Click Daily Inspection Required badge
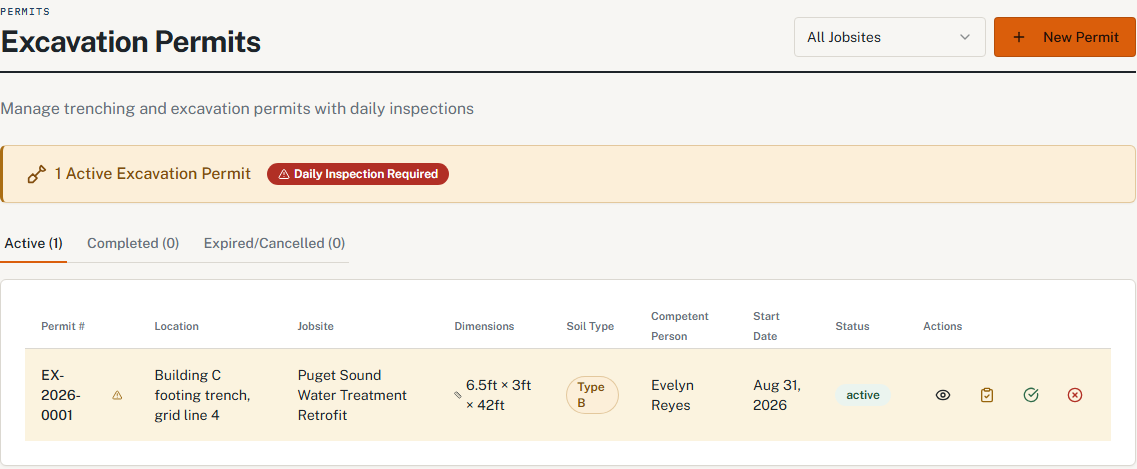Viewport: 1137px width, 469px height. 358,174
